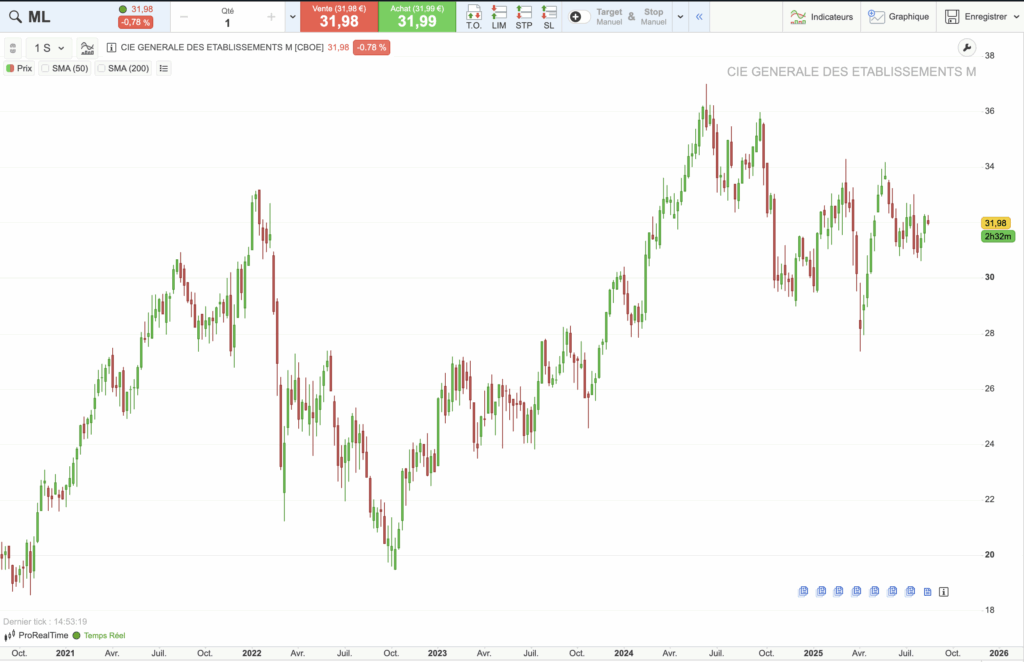Click the SL stop-limit order icon

click(x=548, y=16)
